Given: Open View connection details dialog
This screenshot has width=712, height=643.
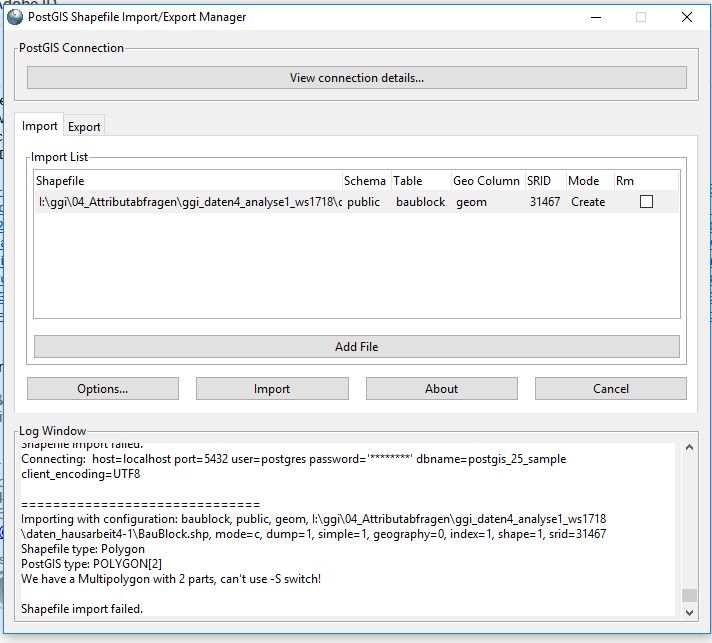Looking at the screenshot, I should (x=356, y=78).
